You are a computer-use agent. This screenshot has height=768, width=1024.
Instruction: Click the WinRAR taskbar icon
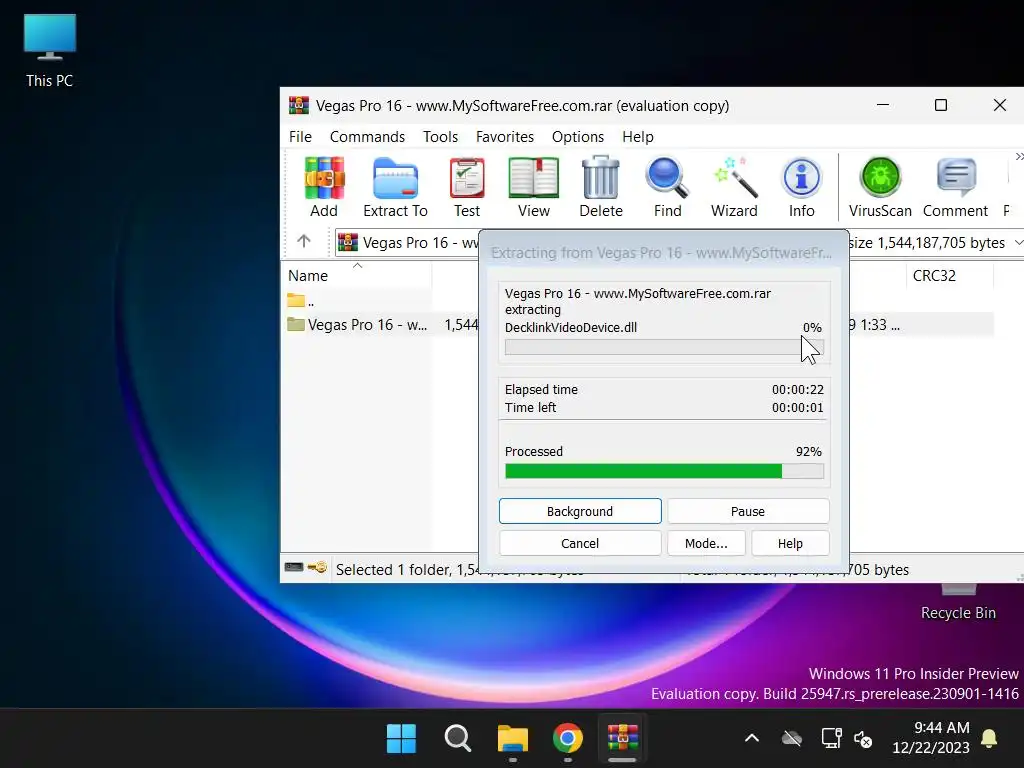click(x=622, y=739)
